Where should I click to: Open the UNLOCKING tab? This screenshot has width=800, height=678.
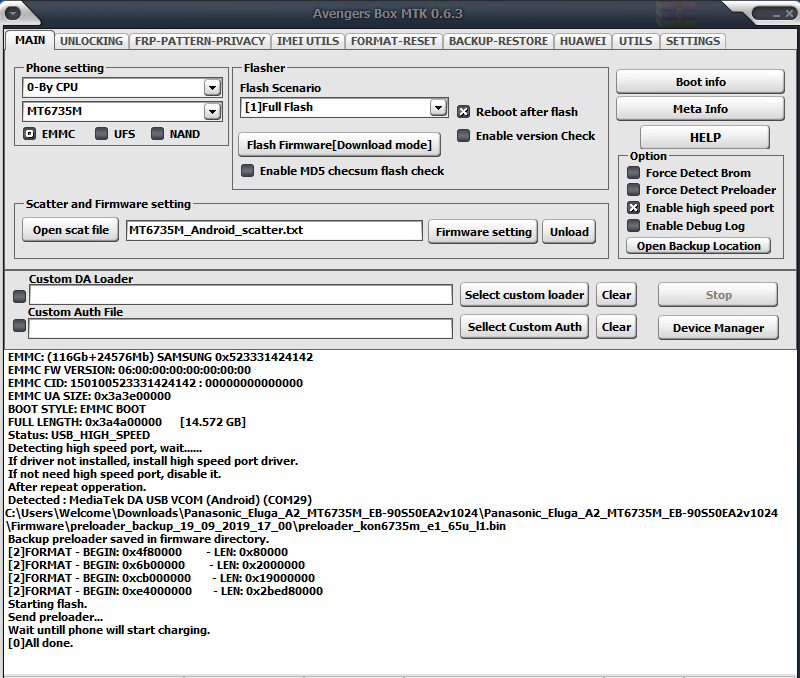[91, 41]
